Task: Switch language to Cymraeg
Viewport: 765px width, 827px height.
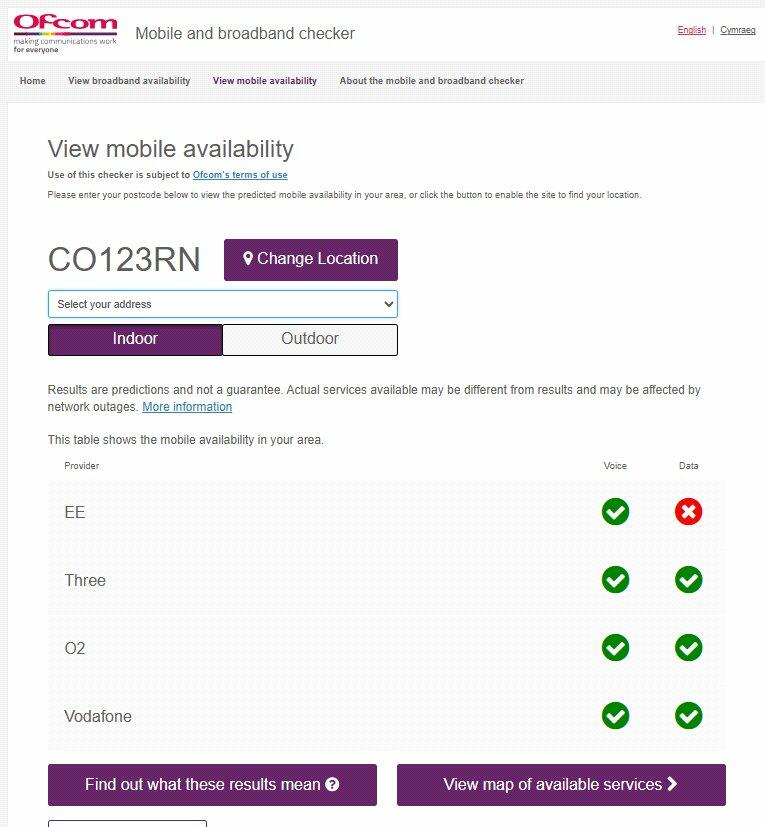Action: (738, 30)
